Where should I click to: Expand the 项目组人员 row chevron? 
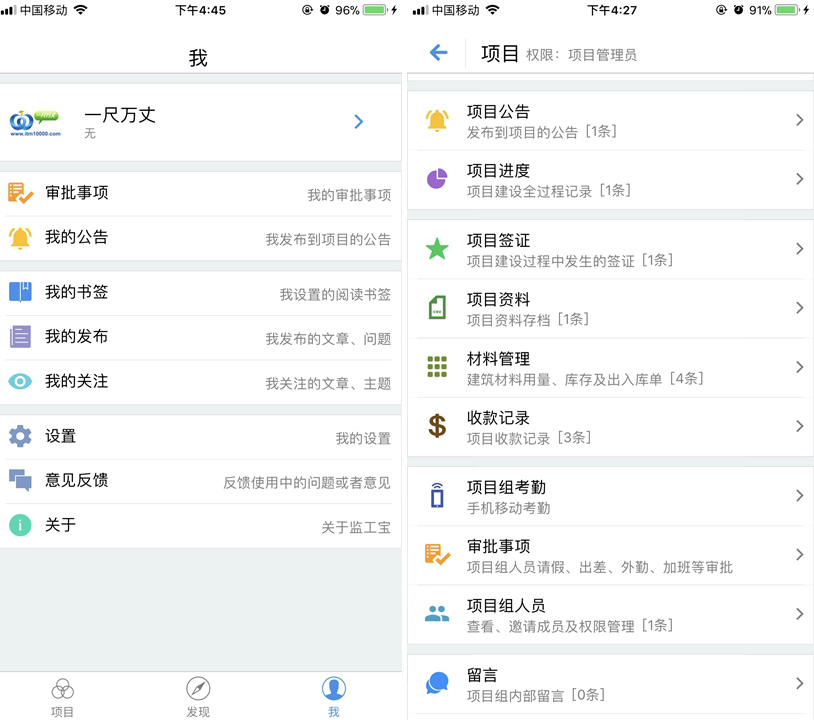(x=799, y=614)
